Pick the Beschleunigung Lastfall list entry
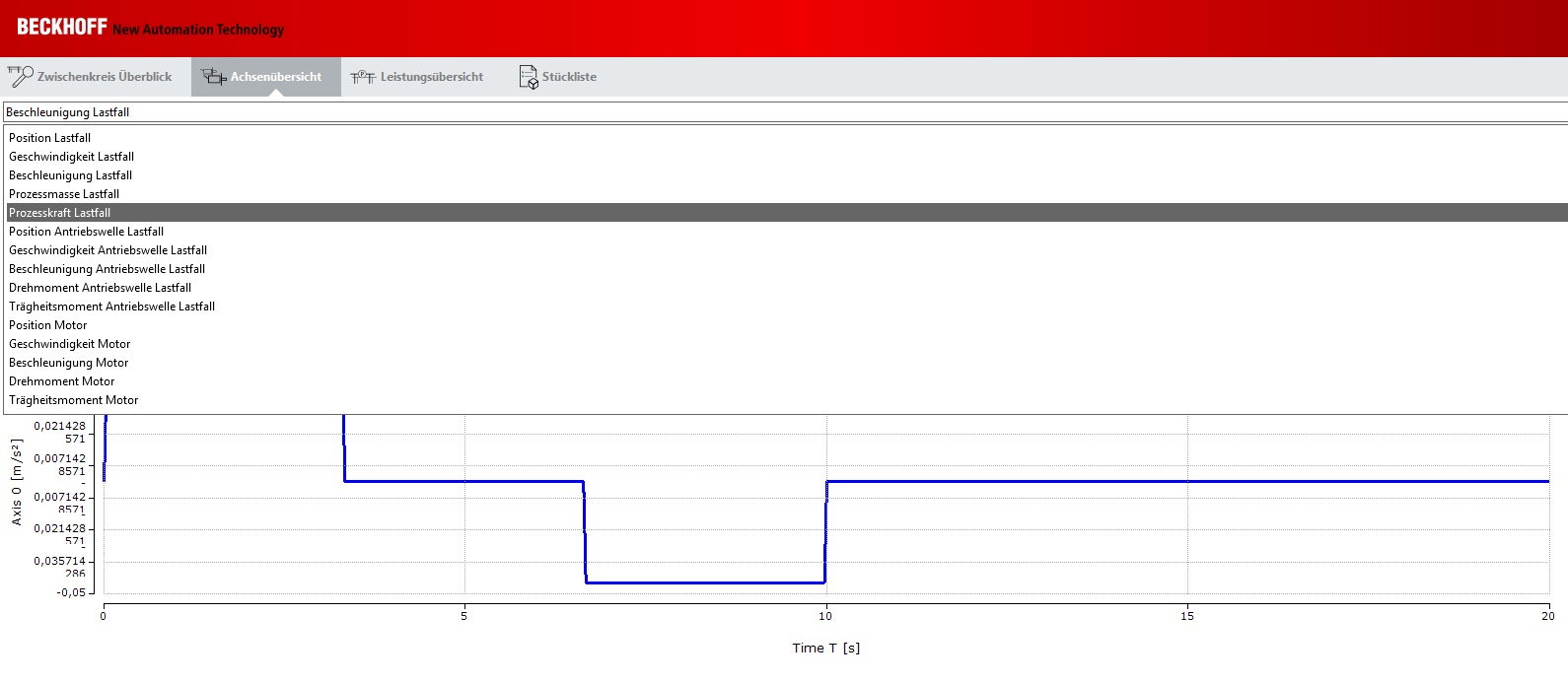 click(787, 175)
